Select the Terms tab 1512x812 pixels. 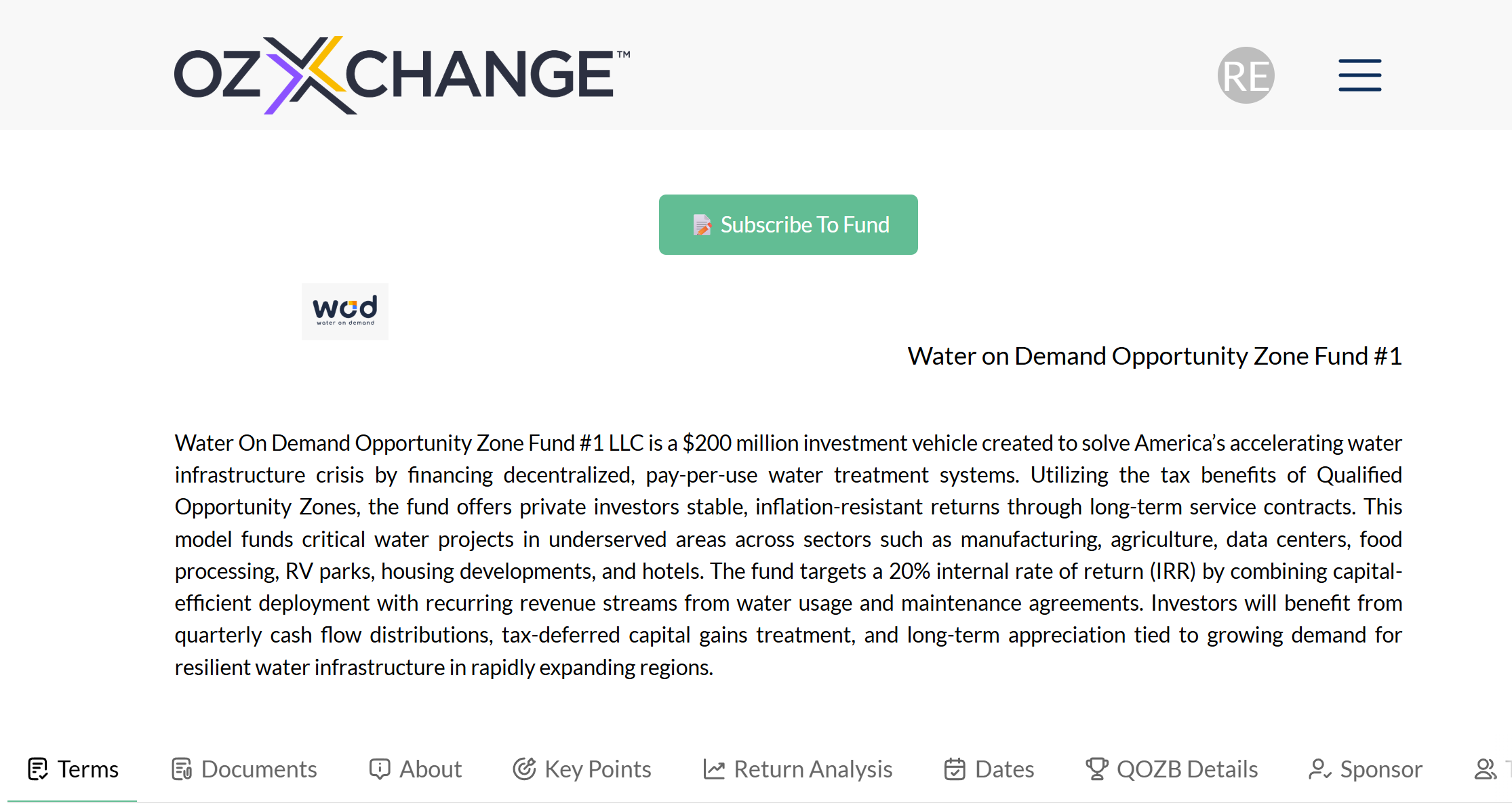click(x=87, y=769)
